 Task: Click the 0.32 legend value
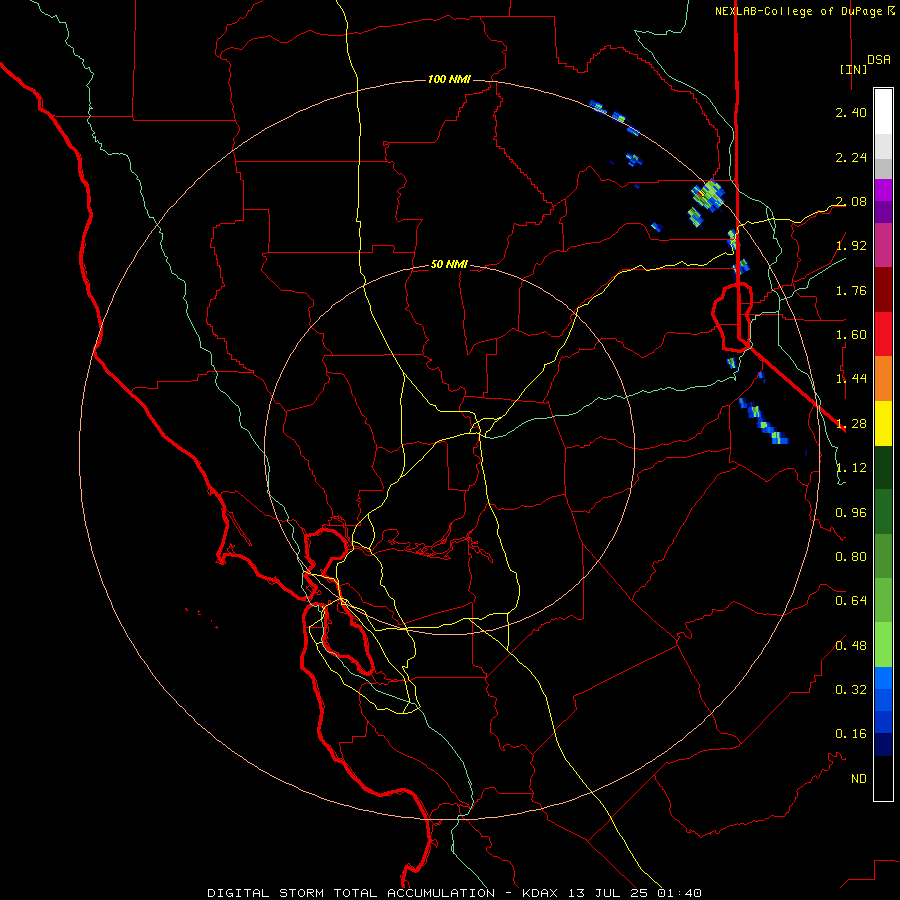(x=851, y=690)
